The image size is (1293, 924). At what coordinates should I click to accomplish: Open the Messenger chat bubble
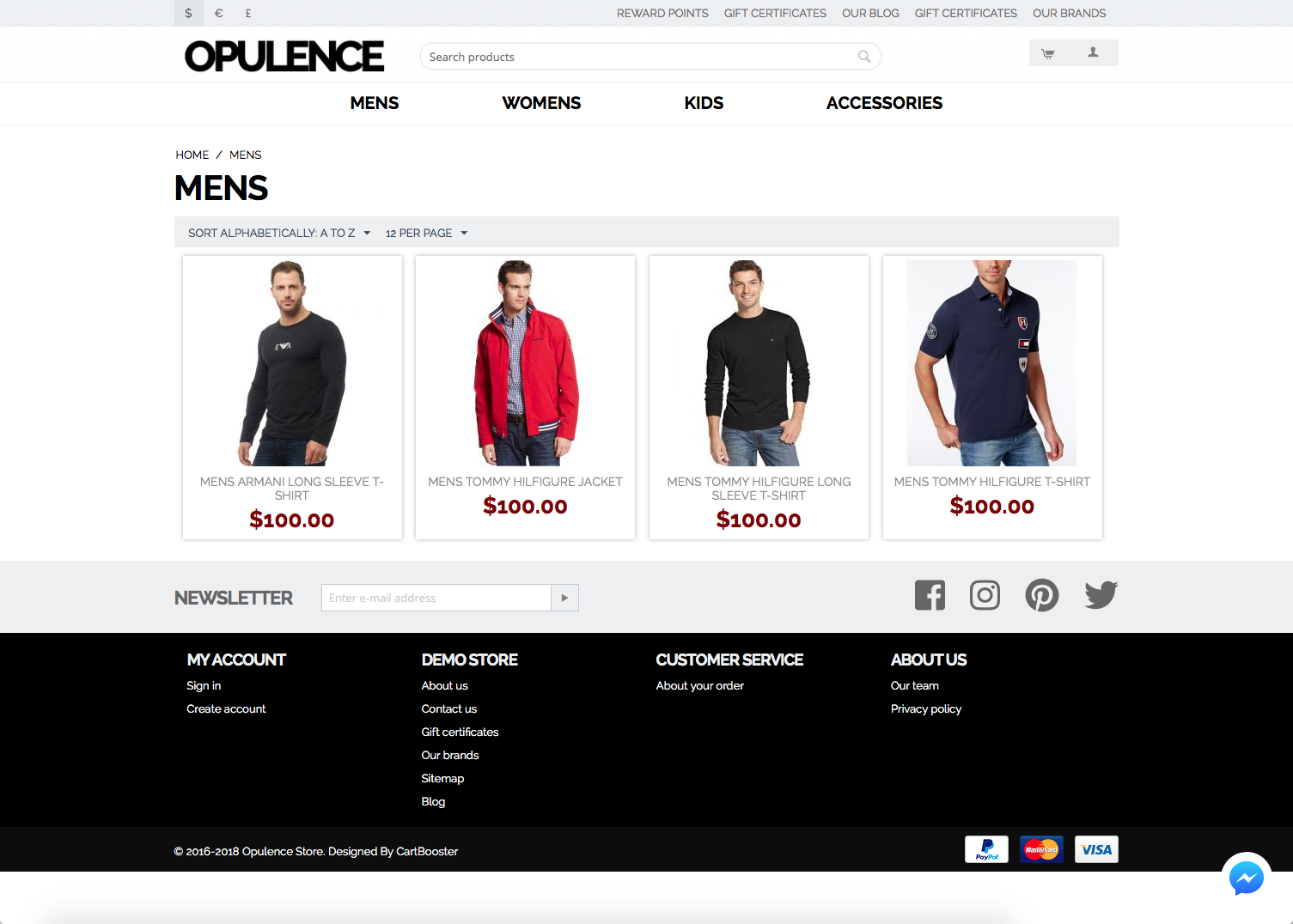[1246, 877]
